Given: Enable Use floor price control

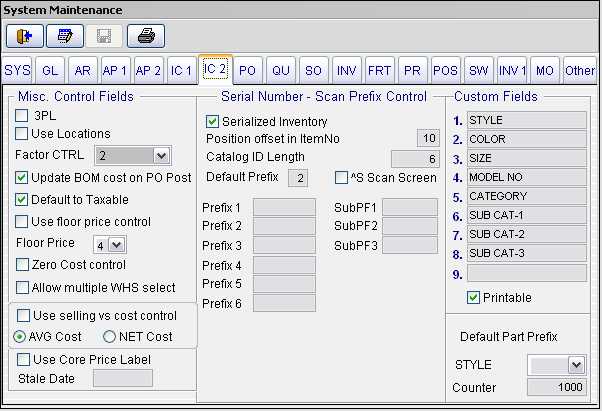Looking at the screenshot, I should [x=22, y=221].
